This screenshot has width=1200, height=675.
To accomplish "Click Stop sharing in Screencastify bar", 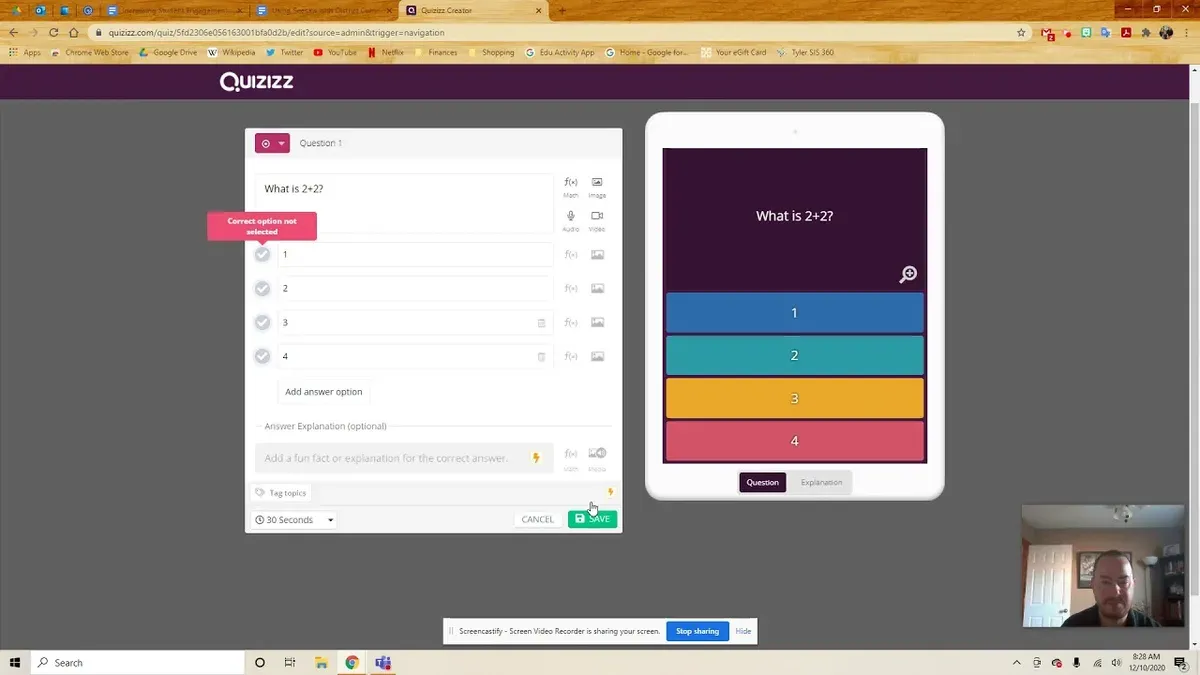I will [x=697, y=631].
